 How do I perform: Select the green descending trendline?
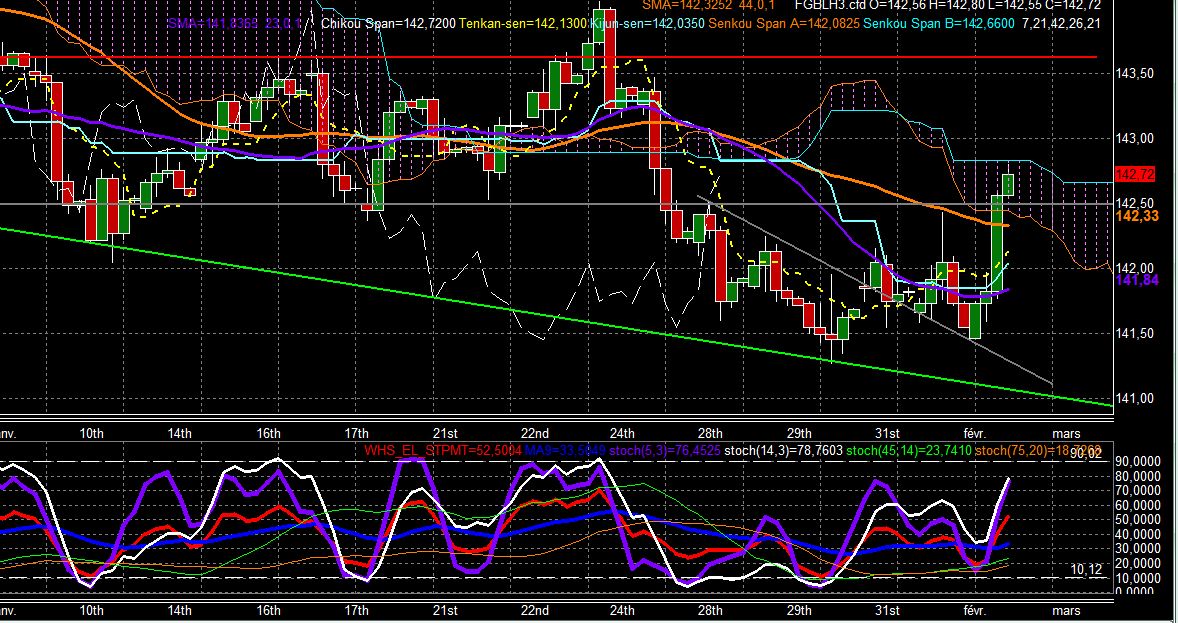(x=556, y=318)
